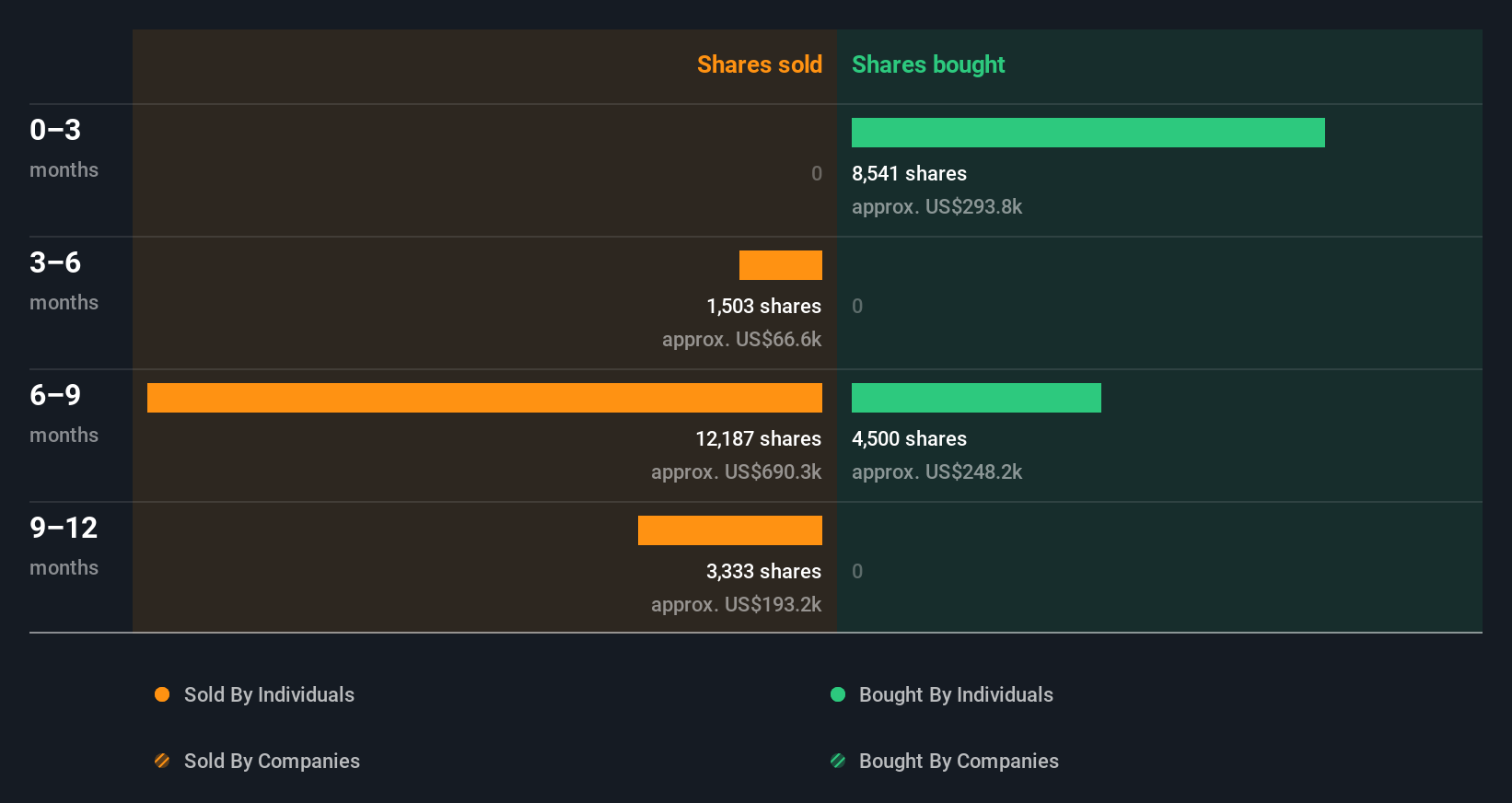Click the green 0–3 months bought bar

1088,133
